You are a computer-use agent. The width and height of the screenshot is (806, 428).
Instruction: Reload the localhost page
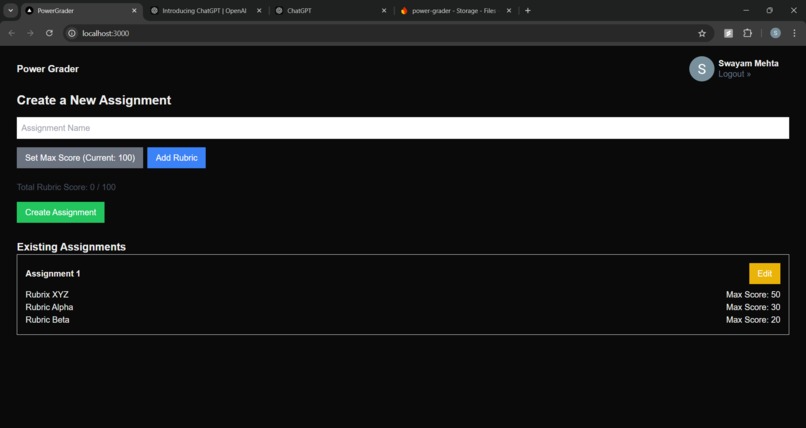point(49,33)
